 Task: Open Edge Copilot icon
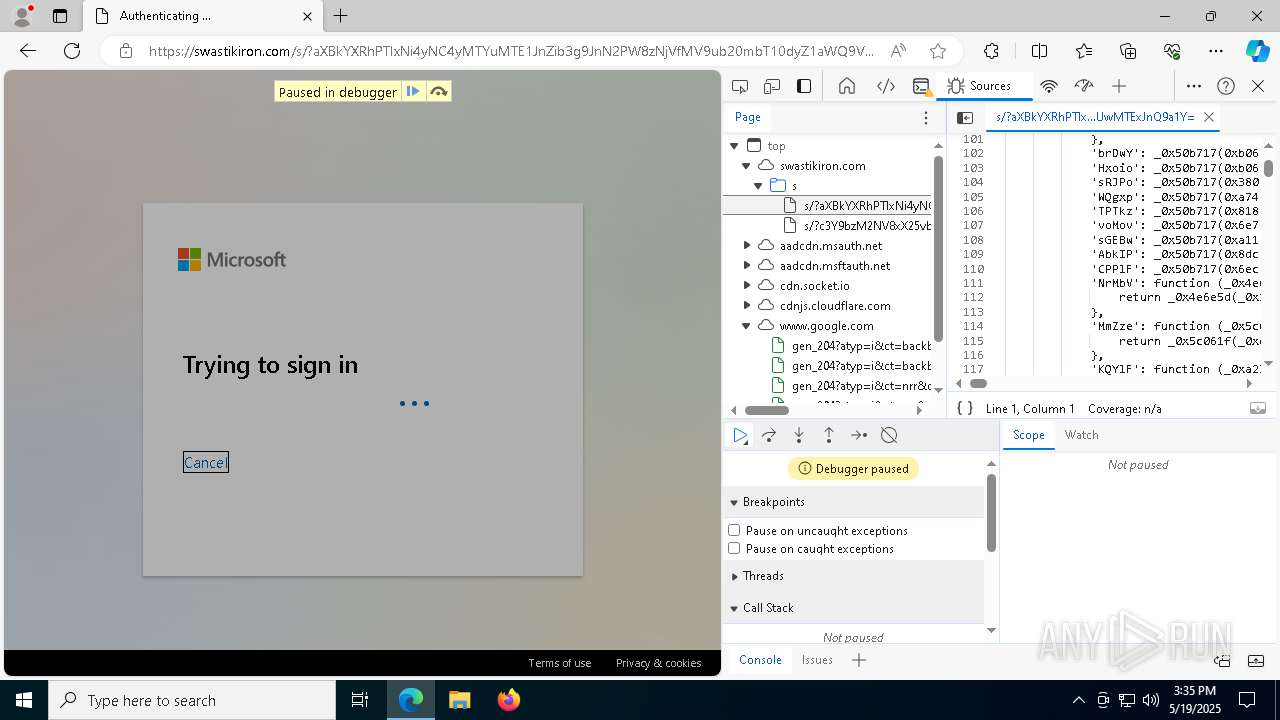(x=1257, y=51)
